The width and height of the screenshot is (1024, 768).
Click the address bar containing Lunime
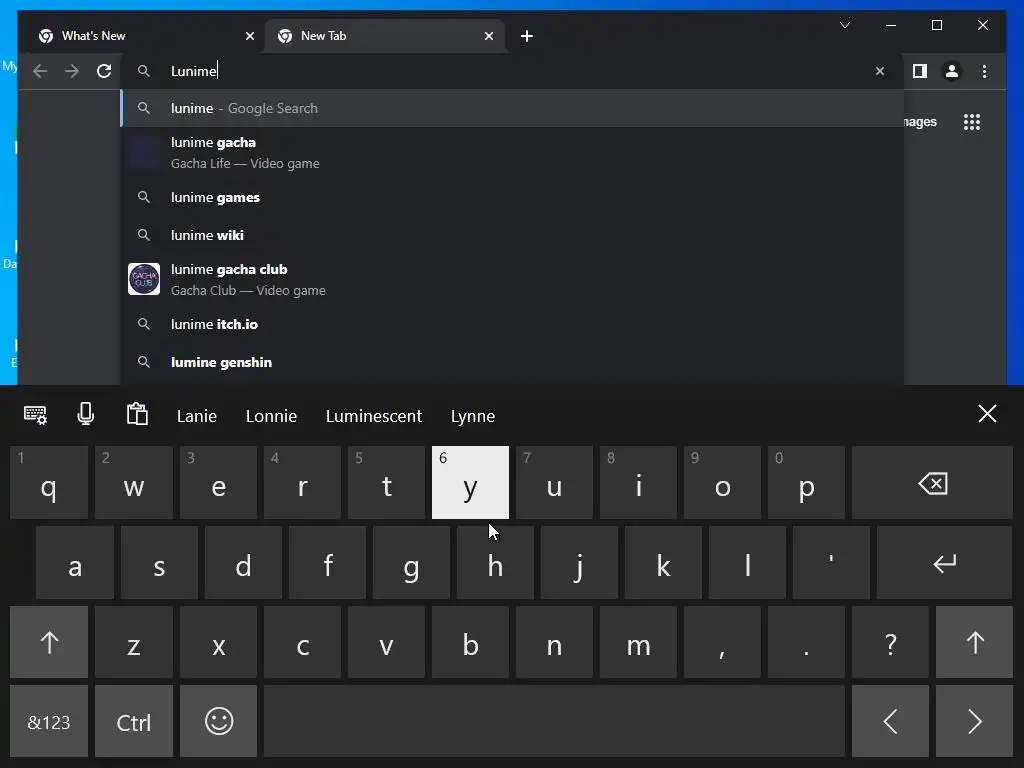513,71
